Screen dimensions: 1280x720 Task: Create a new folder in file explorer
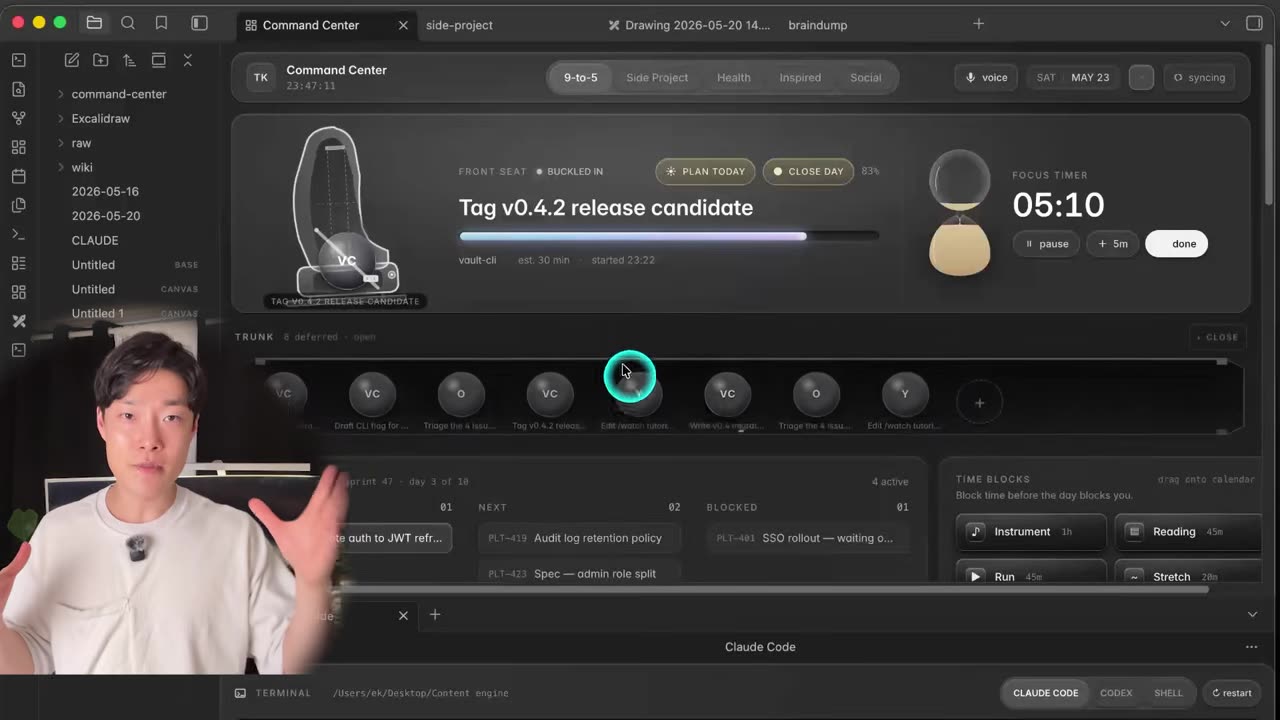pos(101,60)
